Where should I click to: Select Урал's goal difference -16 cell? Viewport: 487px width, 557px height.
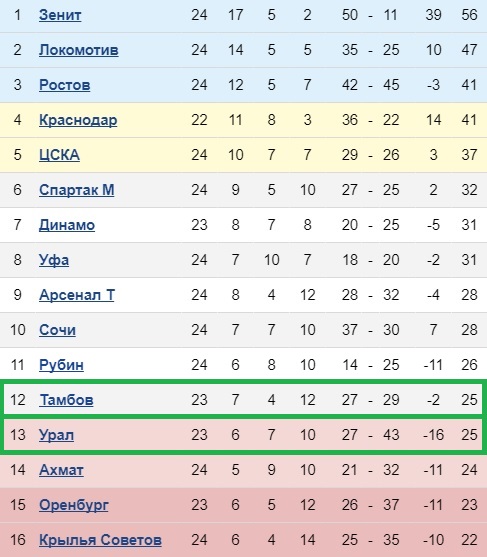click(433, 435)
